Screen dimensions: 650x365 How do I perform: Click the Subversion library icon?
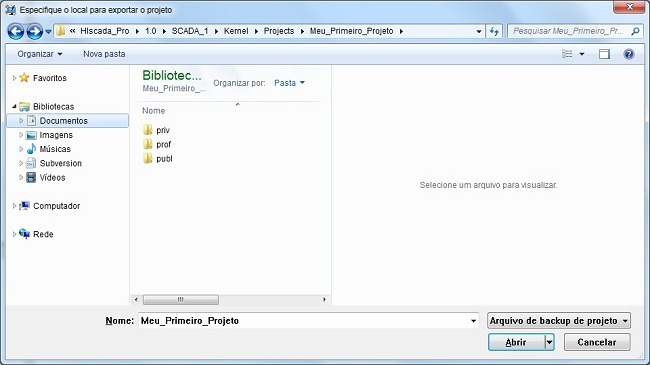[31, 163]
